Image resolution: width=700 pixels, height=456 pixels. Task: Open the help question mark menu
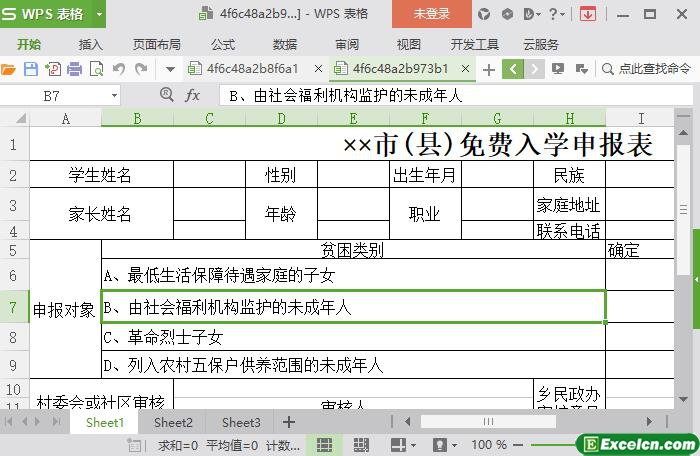click(556, 14)
